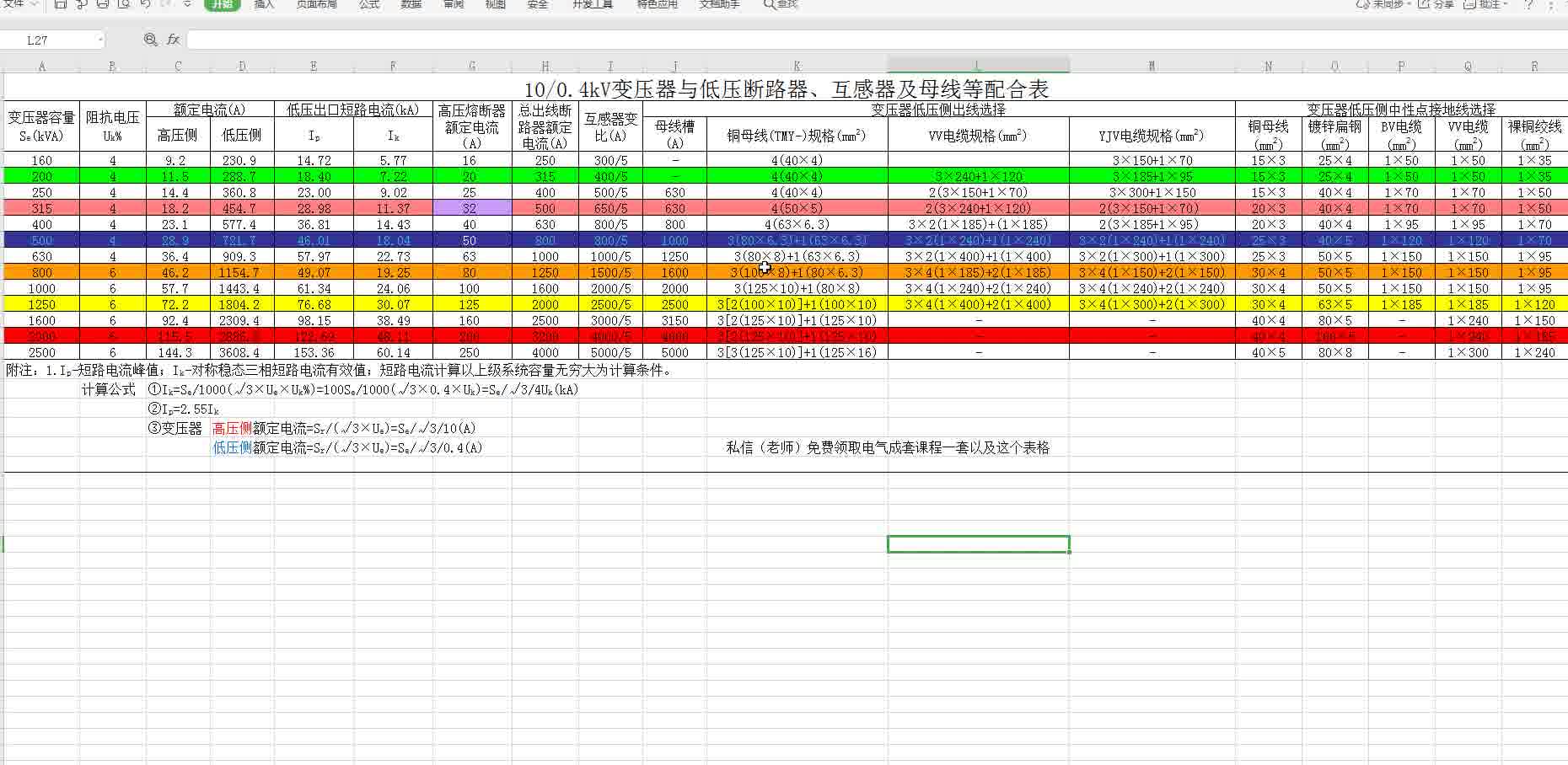Screen dimensions: 1568x765
Task: Select column L header
Action: 978,66
